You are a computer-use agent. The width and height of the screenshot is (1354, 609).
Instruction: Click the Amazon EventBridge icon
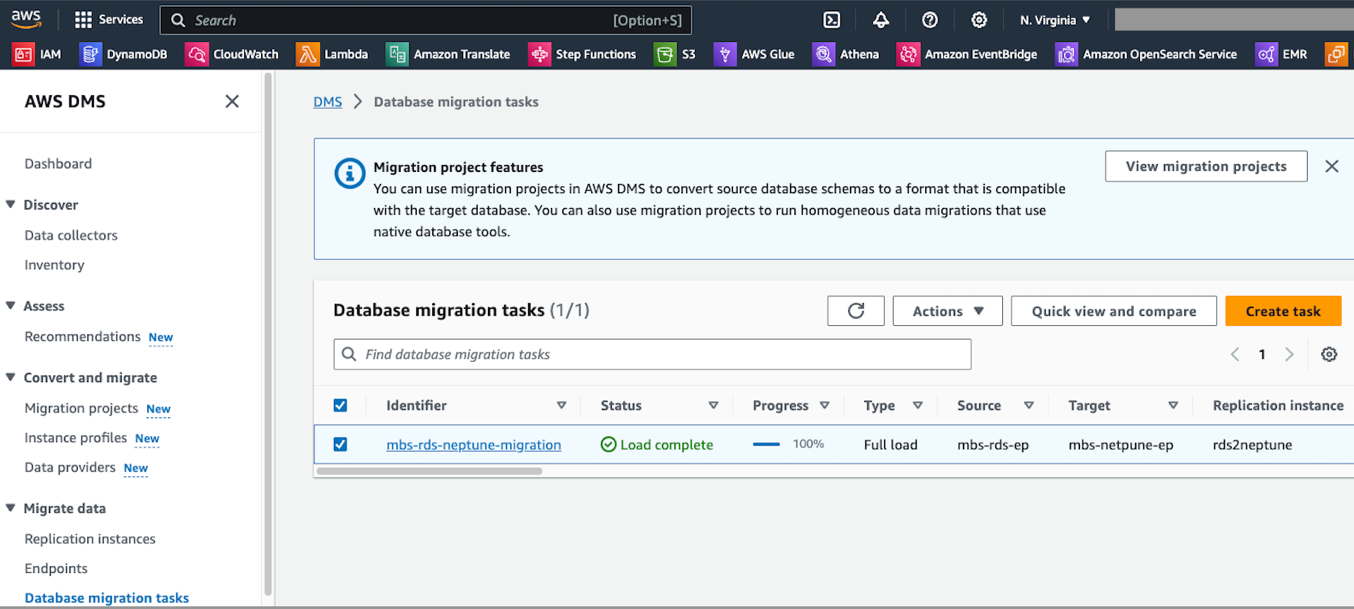tap(908, 54)
